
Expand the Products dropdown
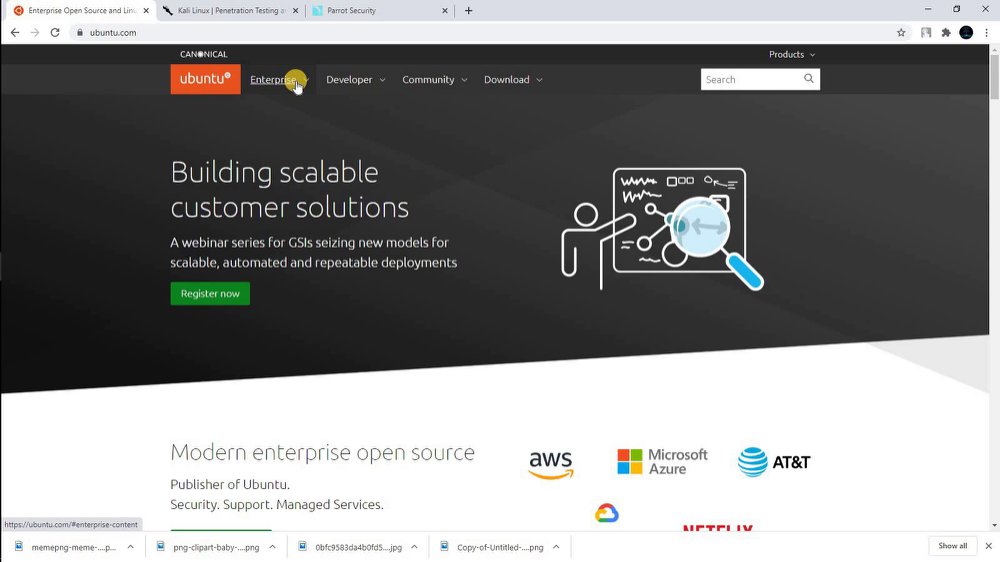pyautogui.click(x=791, y=54)
